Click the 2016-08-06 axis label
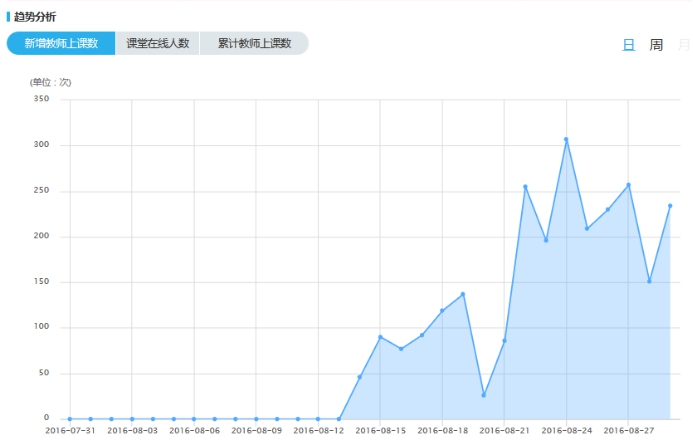The width and height of the screenshot is (693, 445). pyautogui.click(x=194, y=430)
